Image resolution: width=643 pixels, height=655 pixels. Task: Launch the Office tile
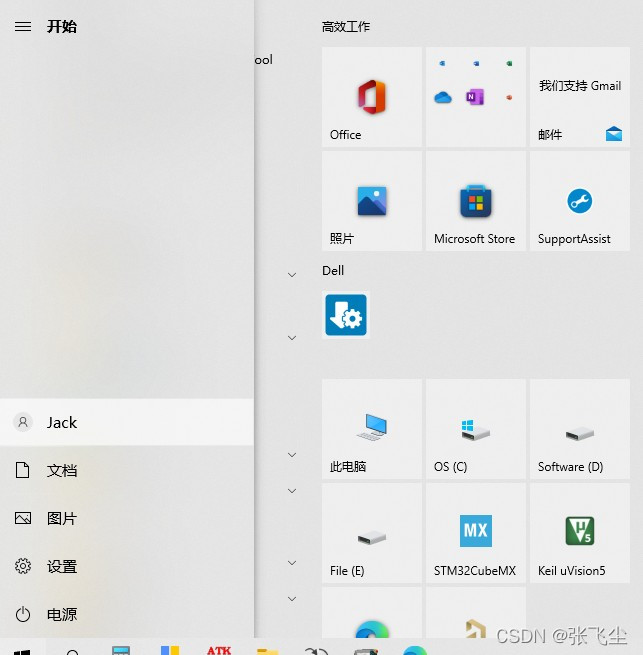372,97
